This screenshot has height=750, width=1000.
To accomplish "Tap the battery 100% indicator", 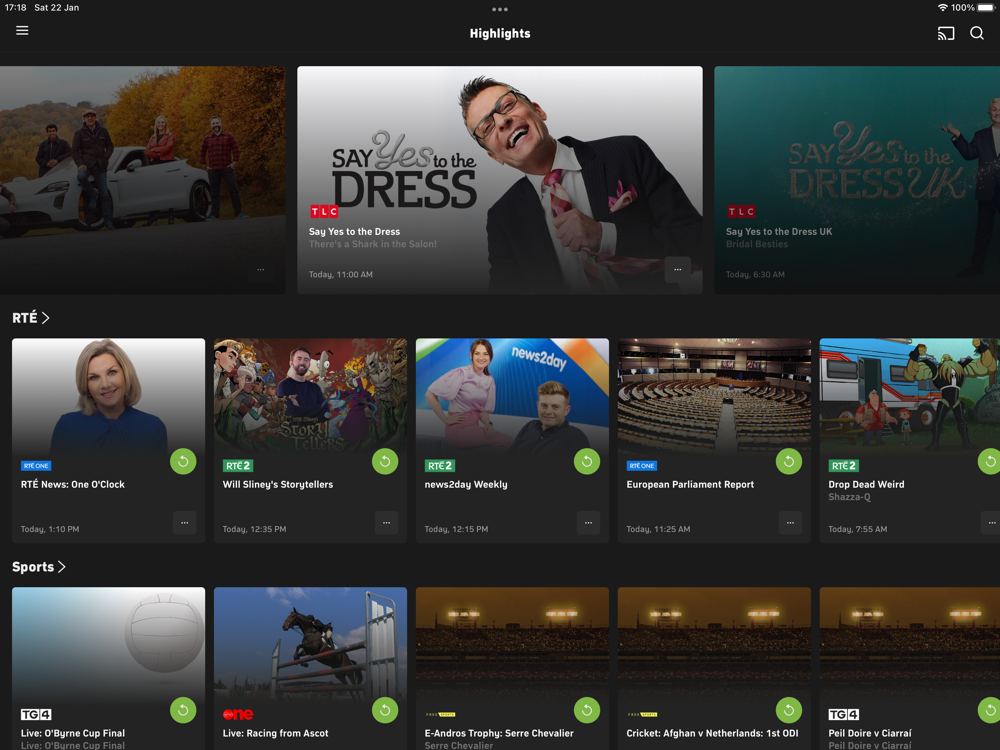I will (973, 8).
